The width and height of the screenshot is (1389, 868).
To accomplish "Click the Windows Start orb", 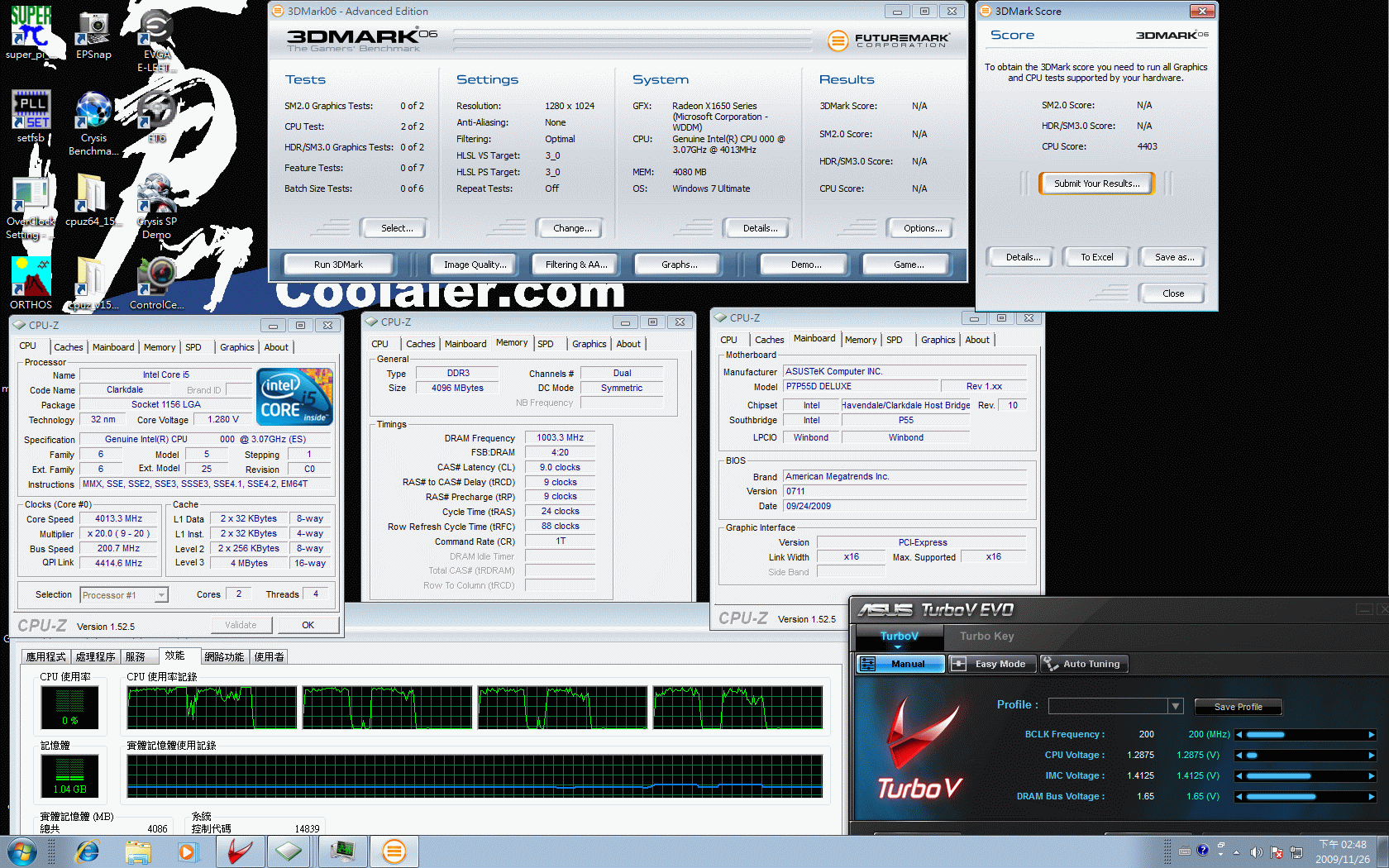I will pyautogui.click(x=21, y=851).
